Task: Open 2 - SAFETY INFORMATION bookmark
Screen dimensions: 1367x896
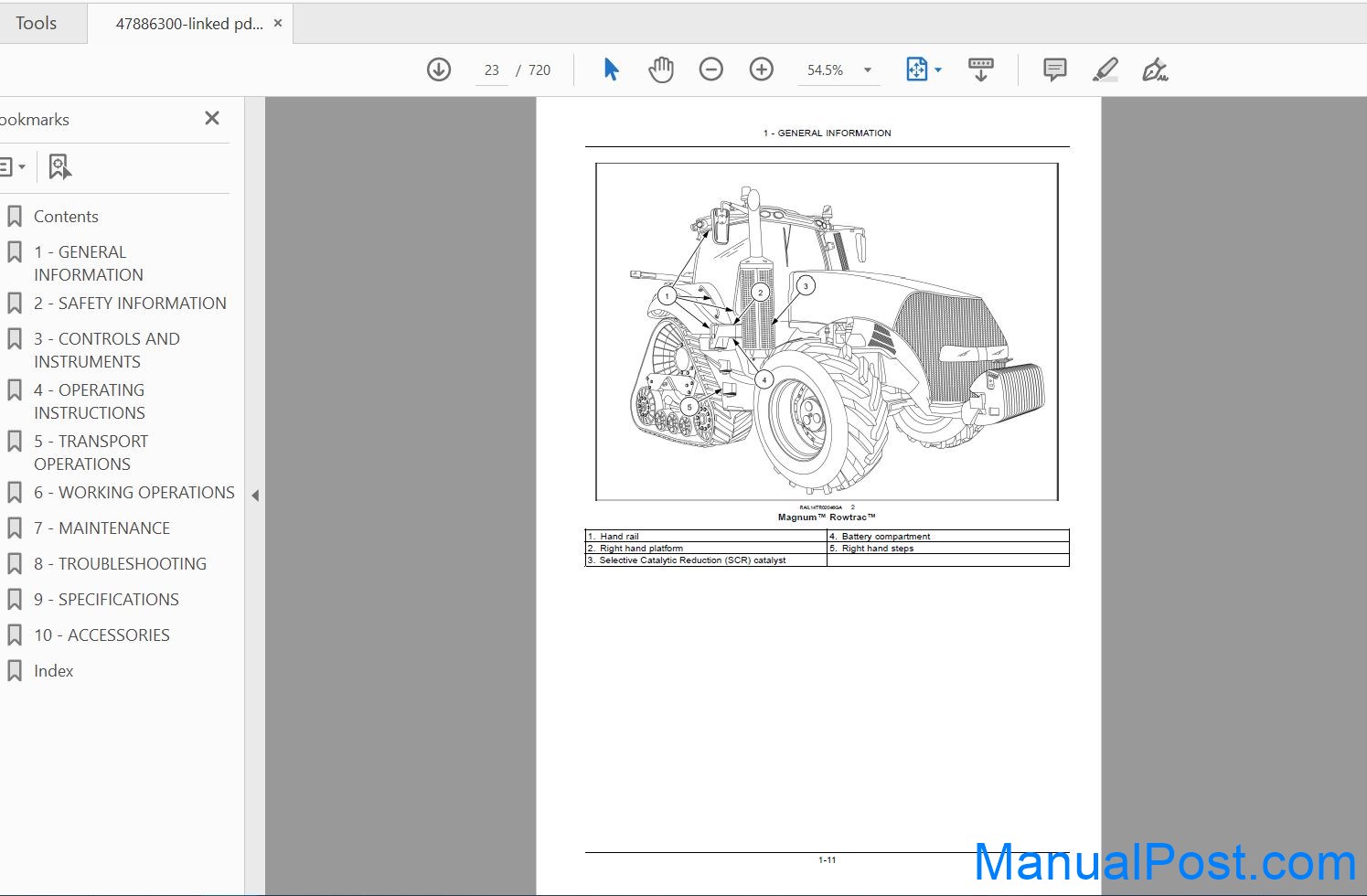Action: (x=130, y=304)
